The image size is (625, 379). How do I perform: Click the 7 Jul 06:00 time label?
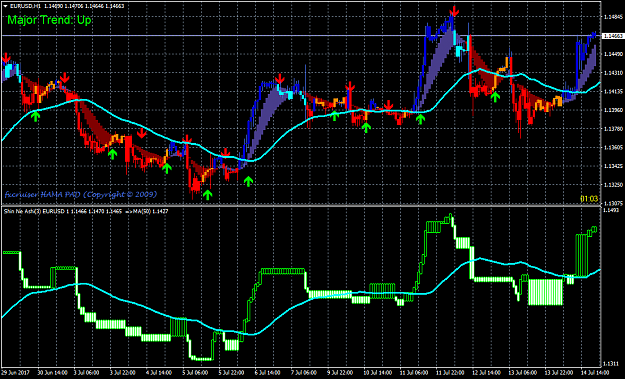click(x=304, y=373)
